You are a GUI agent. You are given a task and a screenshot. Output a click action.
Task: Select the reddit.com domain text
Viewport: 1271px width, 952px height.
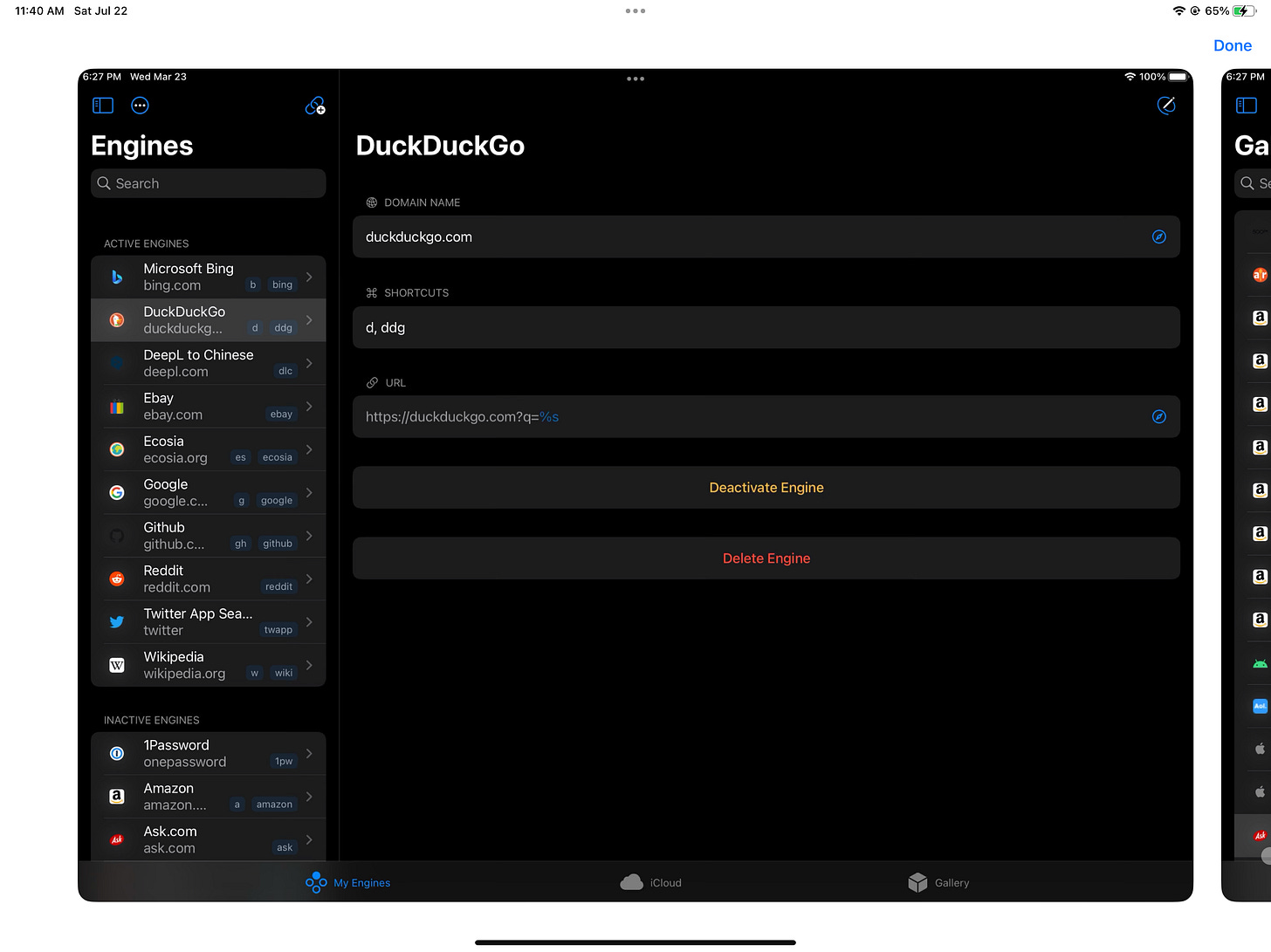tap(176, 587)
